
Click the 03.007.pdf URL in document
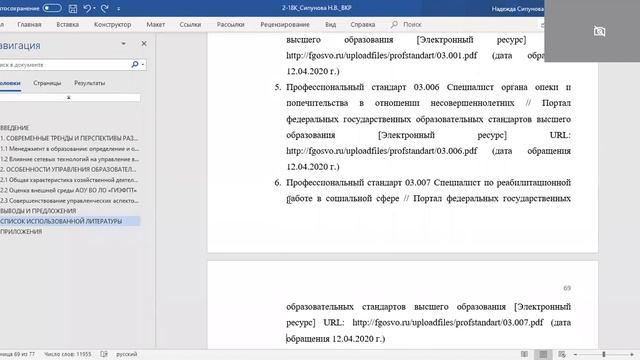(448, 322)
